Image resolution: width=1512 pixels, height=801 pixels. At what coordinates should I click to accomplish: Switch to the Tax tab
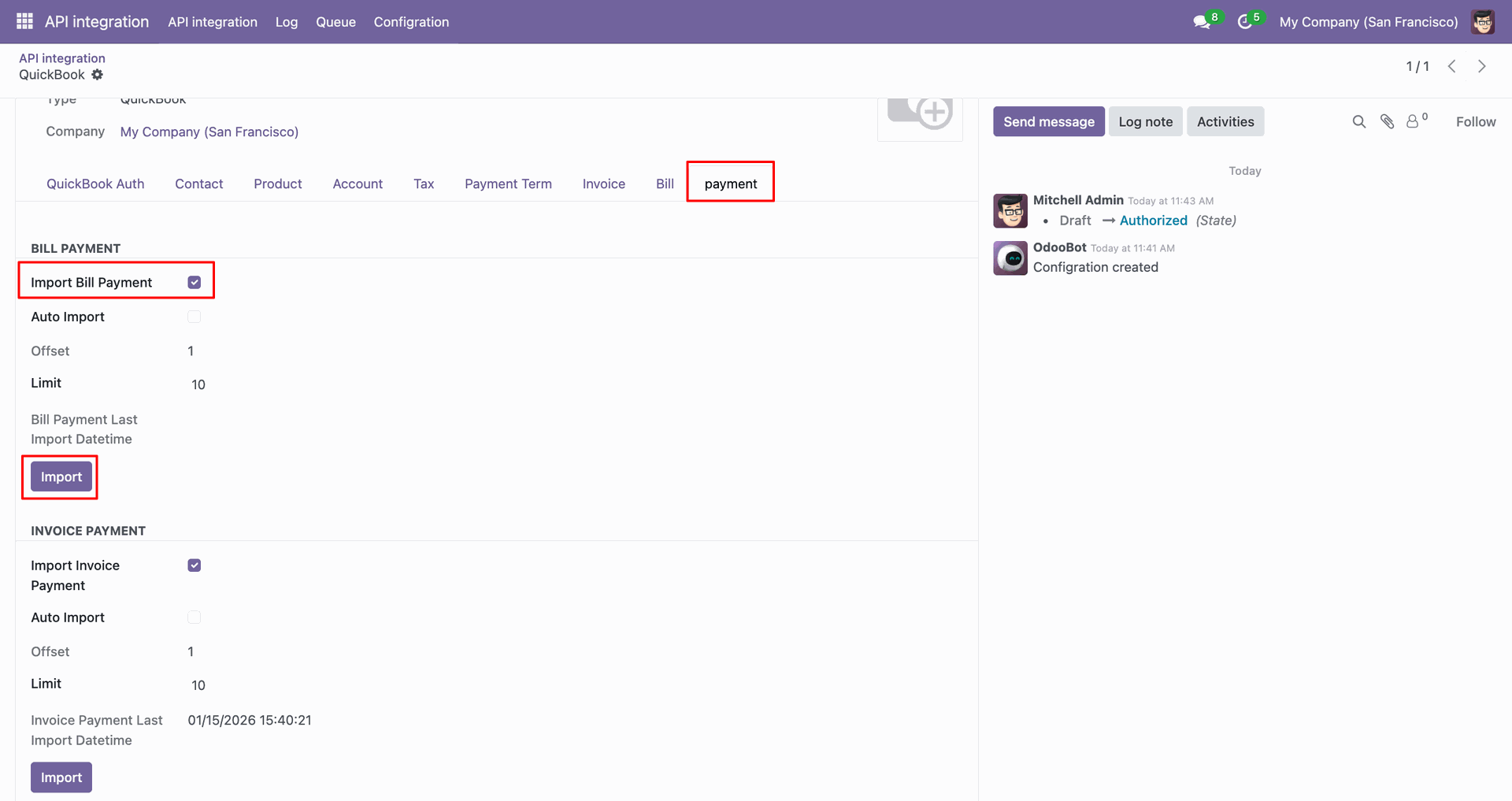coord(424,184)
